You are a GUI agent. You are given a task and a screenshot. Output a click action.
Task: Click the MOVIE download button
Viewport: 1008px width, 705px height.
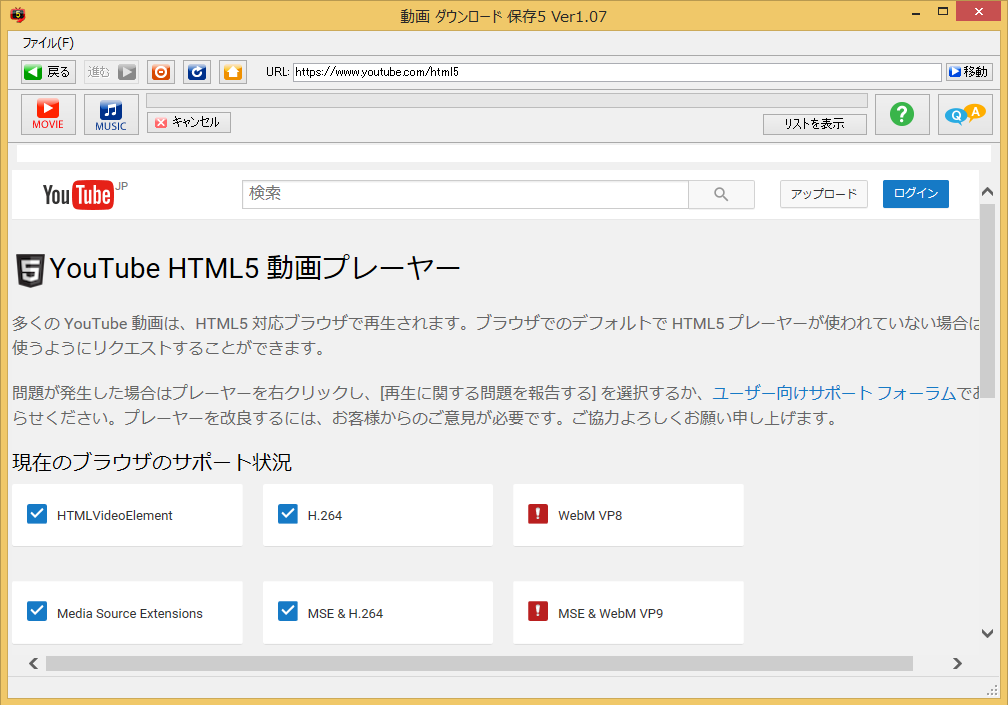[x=48, y=114]
